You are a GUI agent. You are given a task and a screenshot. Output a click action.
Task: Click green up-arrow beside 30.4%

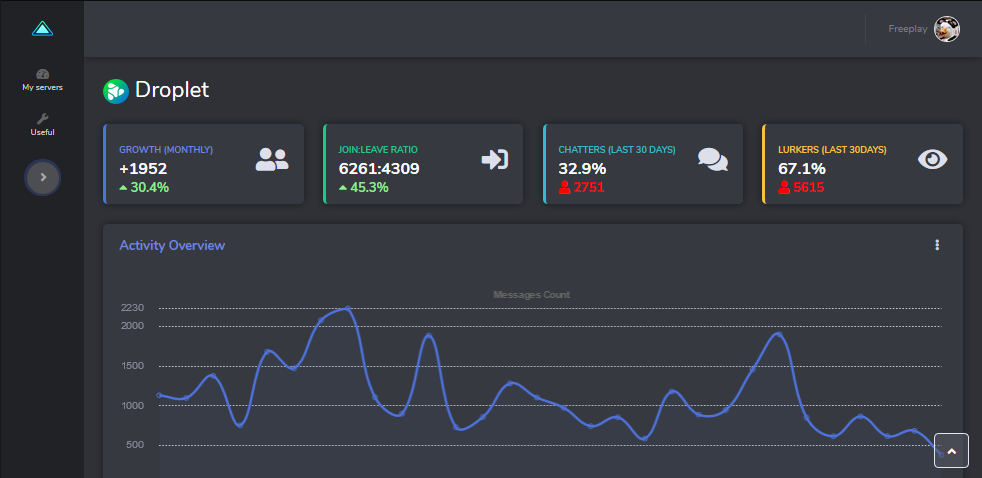(x=123, y=187)
